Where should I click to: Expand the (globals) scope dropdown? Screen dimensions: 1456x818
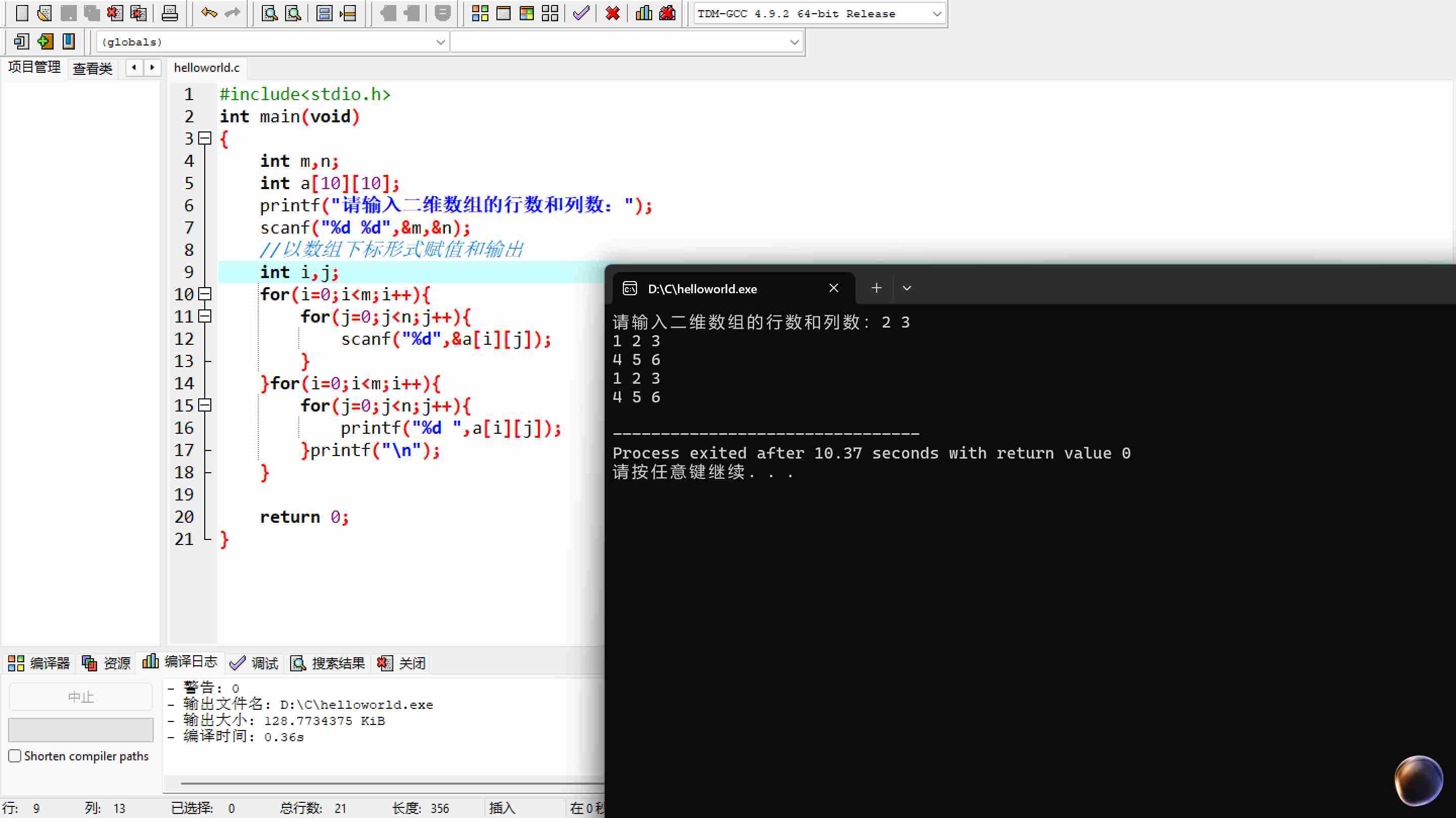pyautogui.click(x=440, y=42)
